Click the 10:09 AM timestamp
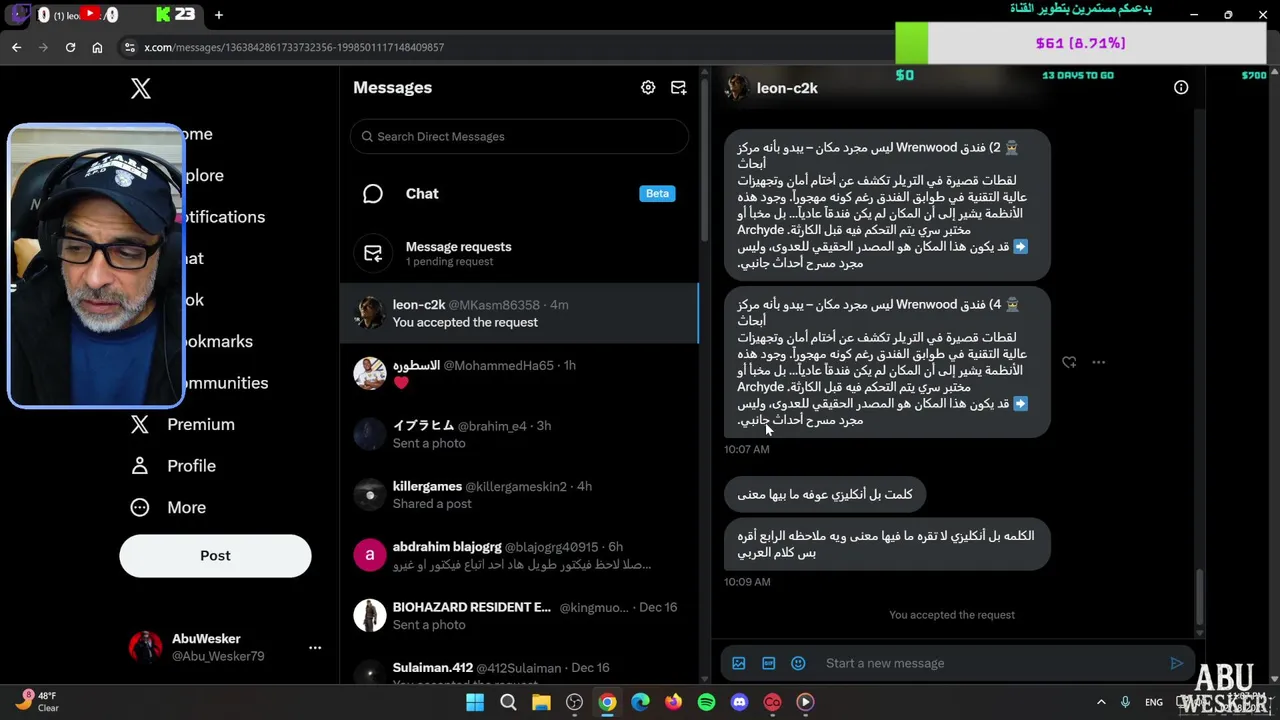 coord(747,582)
